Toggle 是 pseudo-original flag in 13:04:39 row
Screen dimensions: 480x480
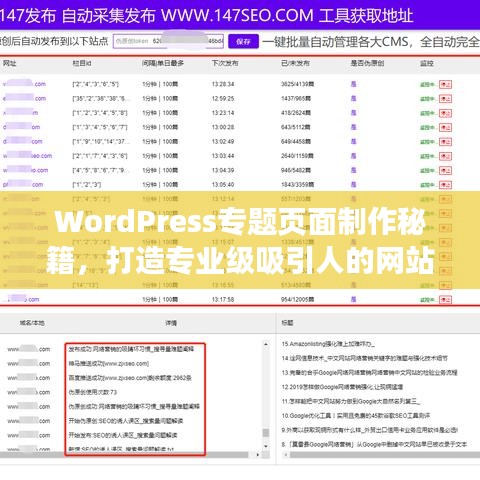point(353,170)
